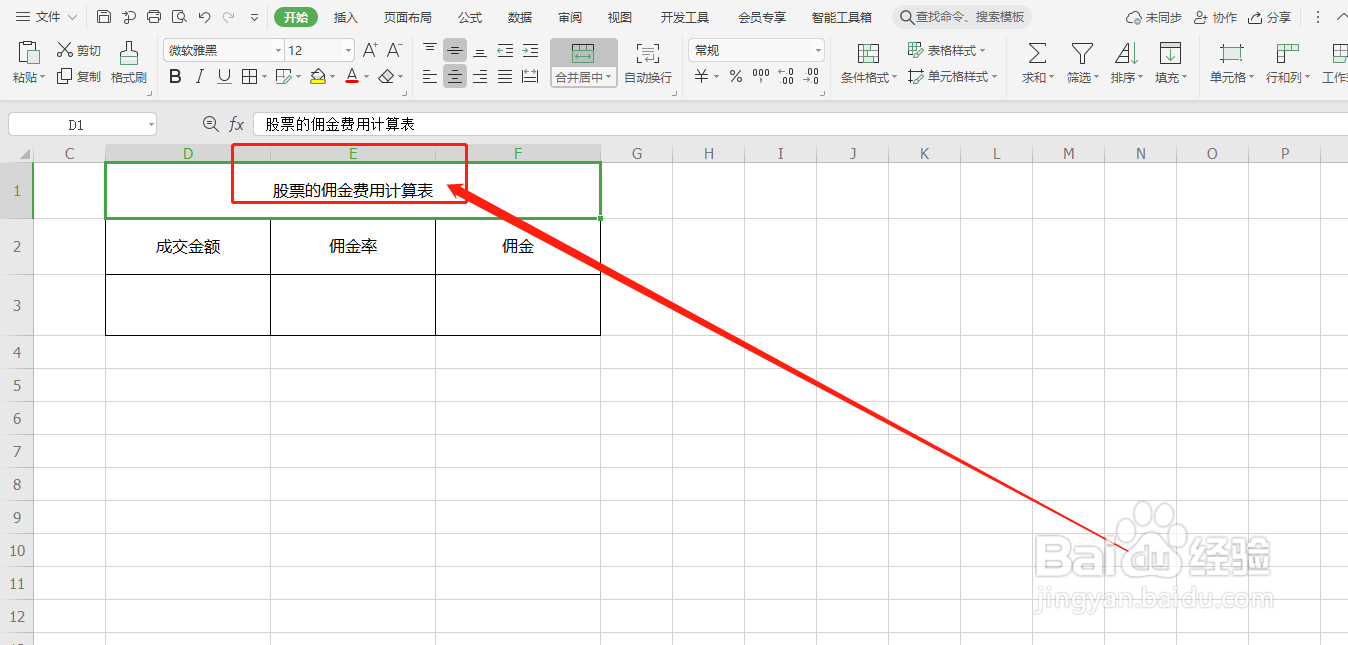1348x645 pixels.
Task: Click the decrease indent icon
Action: pyautogui.click(x=505, y=50)
